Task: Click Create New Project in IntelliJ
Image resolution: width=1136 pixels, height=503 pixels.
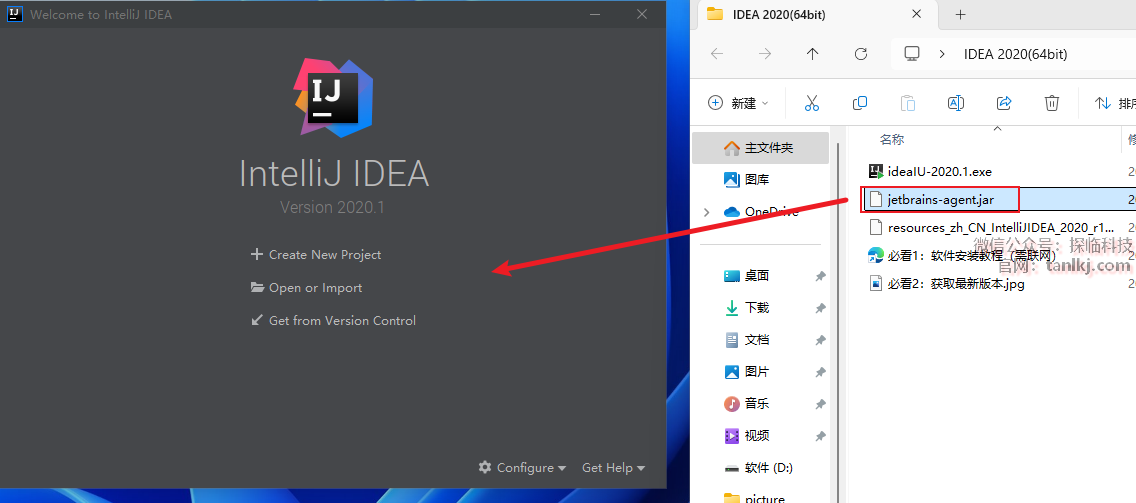Action: pyautogui.click(x=316, y=254)
